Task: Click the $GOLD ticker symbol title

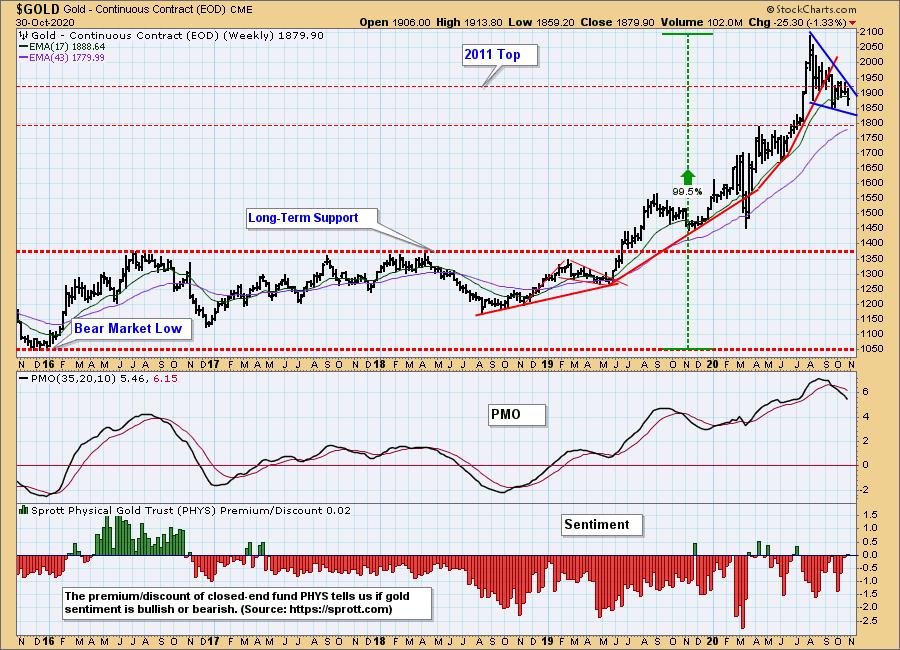Action: pos(38,9)
